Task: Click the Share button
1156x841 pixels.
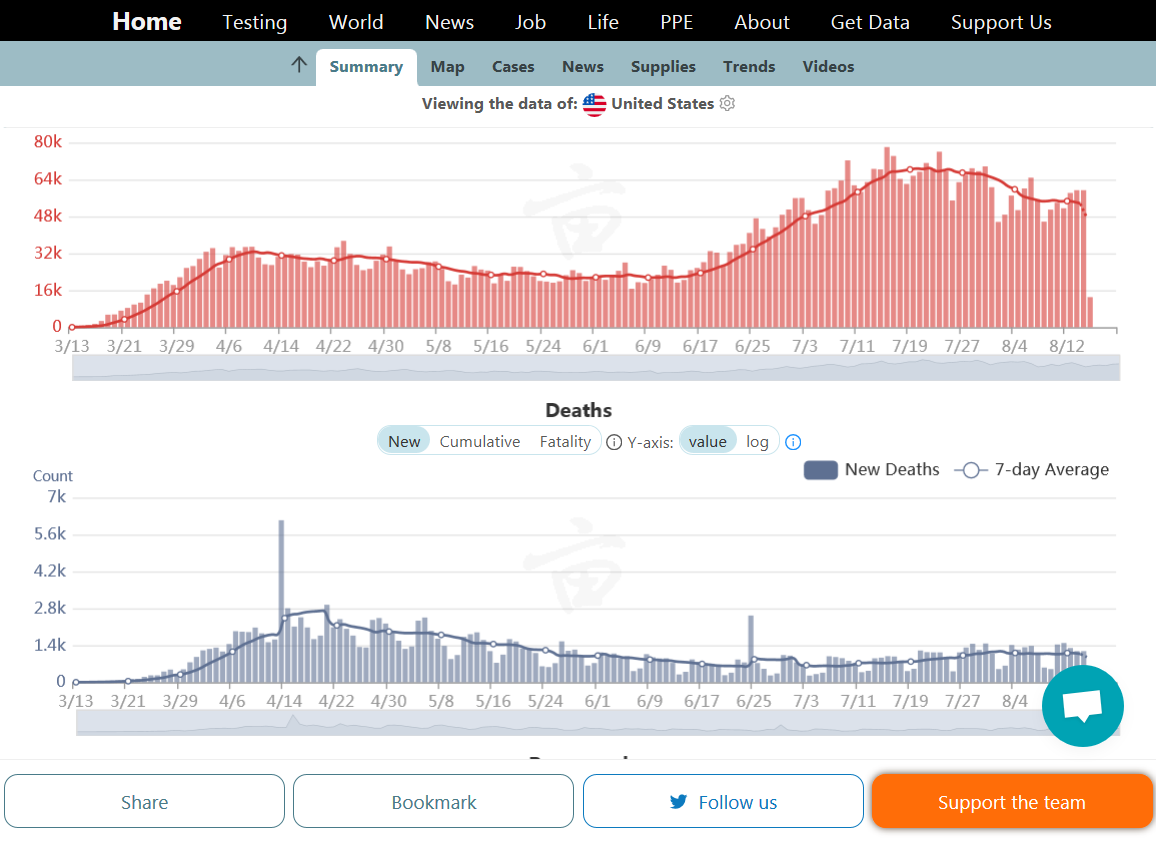Action: (145, 802)
